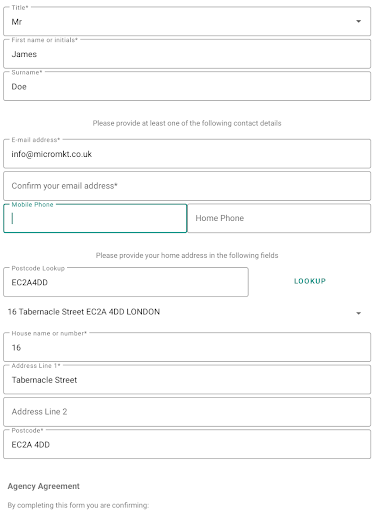Viewport: 374px width, 512px height.
Task: Focus the Confirm your email address field
Action: (187, 186)
